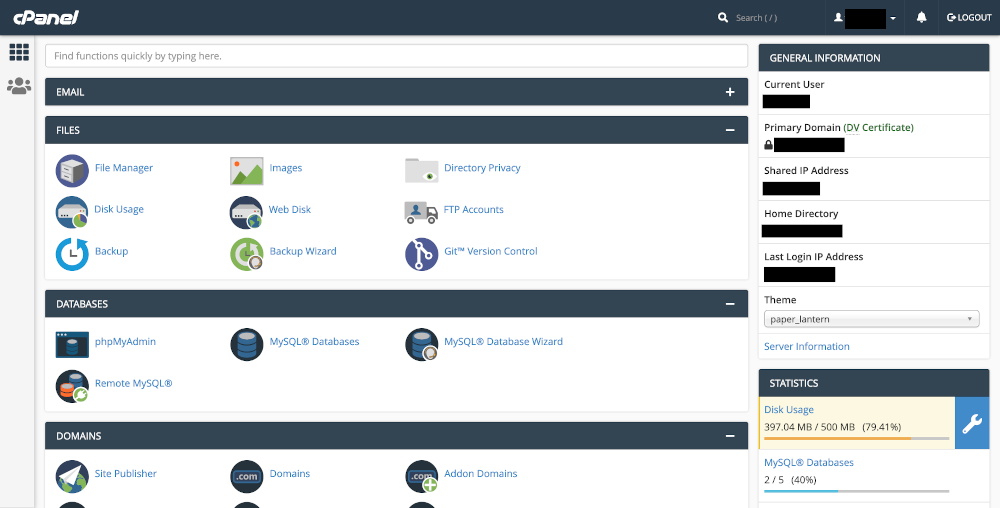Click the Addon Domains text link
Viewport: 1000px width, 508px height.
pos(480,474)
